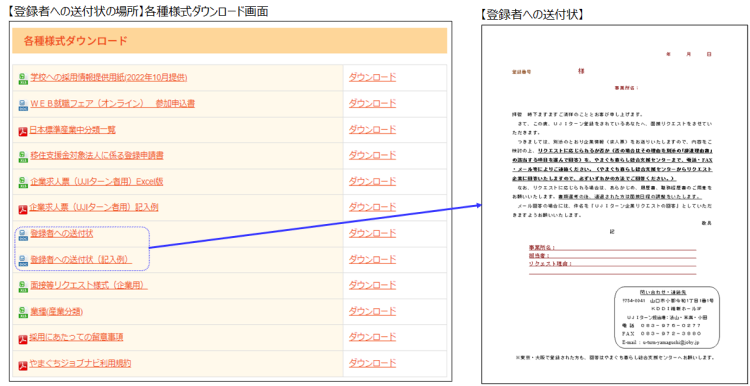Click ダウンロード for 業種(産業分類)
Screen dimensions: 750x386
(372, 311)
